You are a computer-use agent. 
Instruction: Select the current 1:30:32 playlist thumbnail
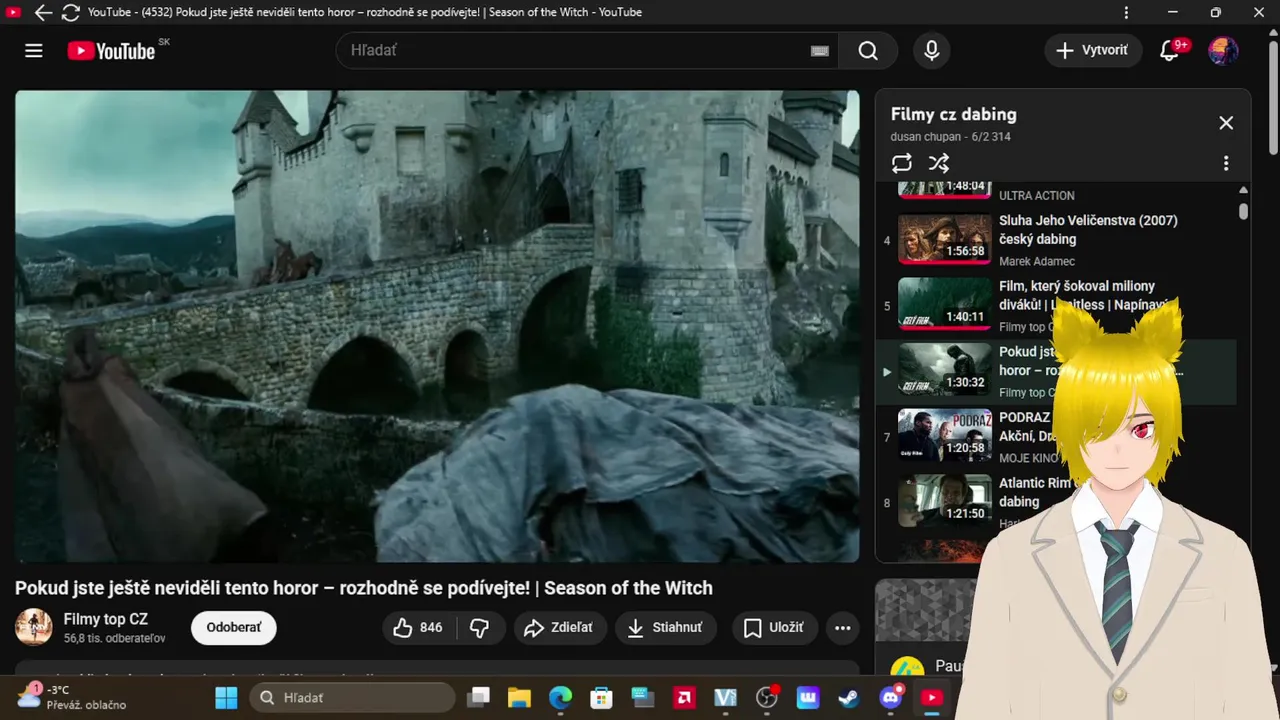tap(944, 371)
